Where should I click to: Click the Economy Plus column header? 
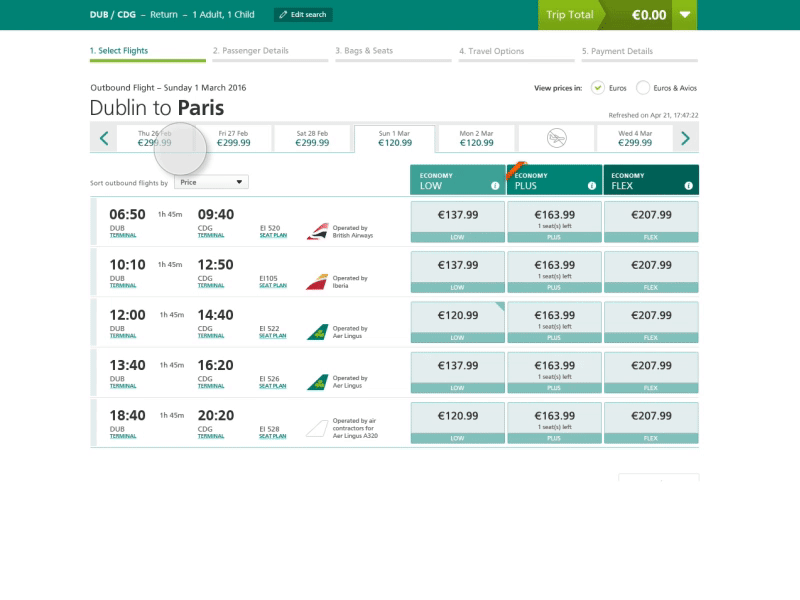click(555, 180)
